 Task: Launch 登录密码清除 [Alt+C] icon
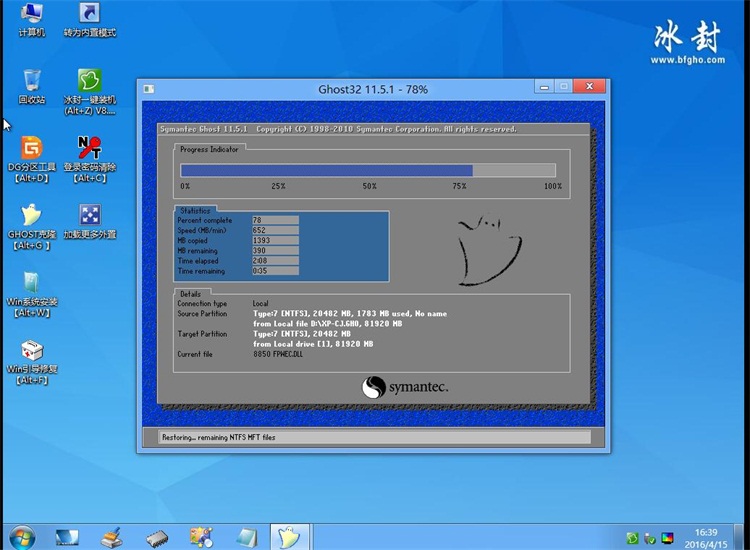pyautogui.click(x=89, y=159)
